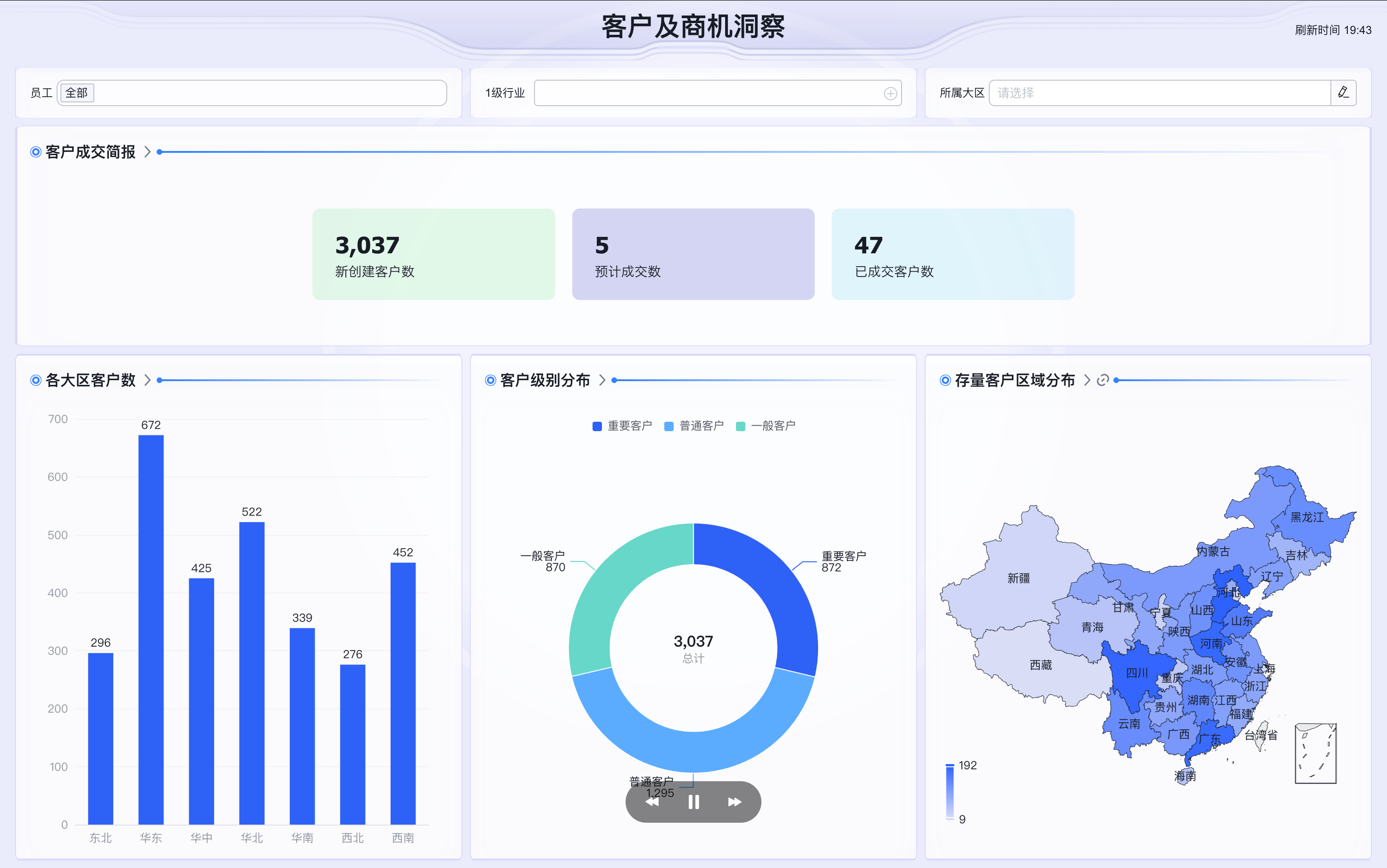Click the fast-forward button on playback bar
Image resolution: width=1387 pixels, height=868 pixels.
734,802
